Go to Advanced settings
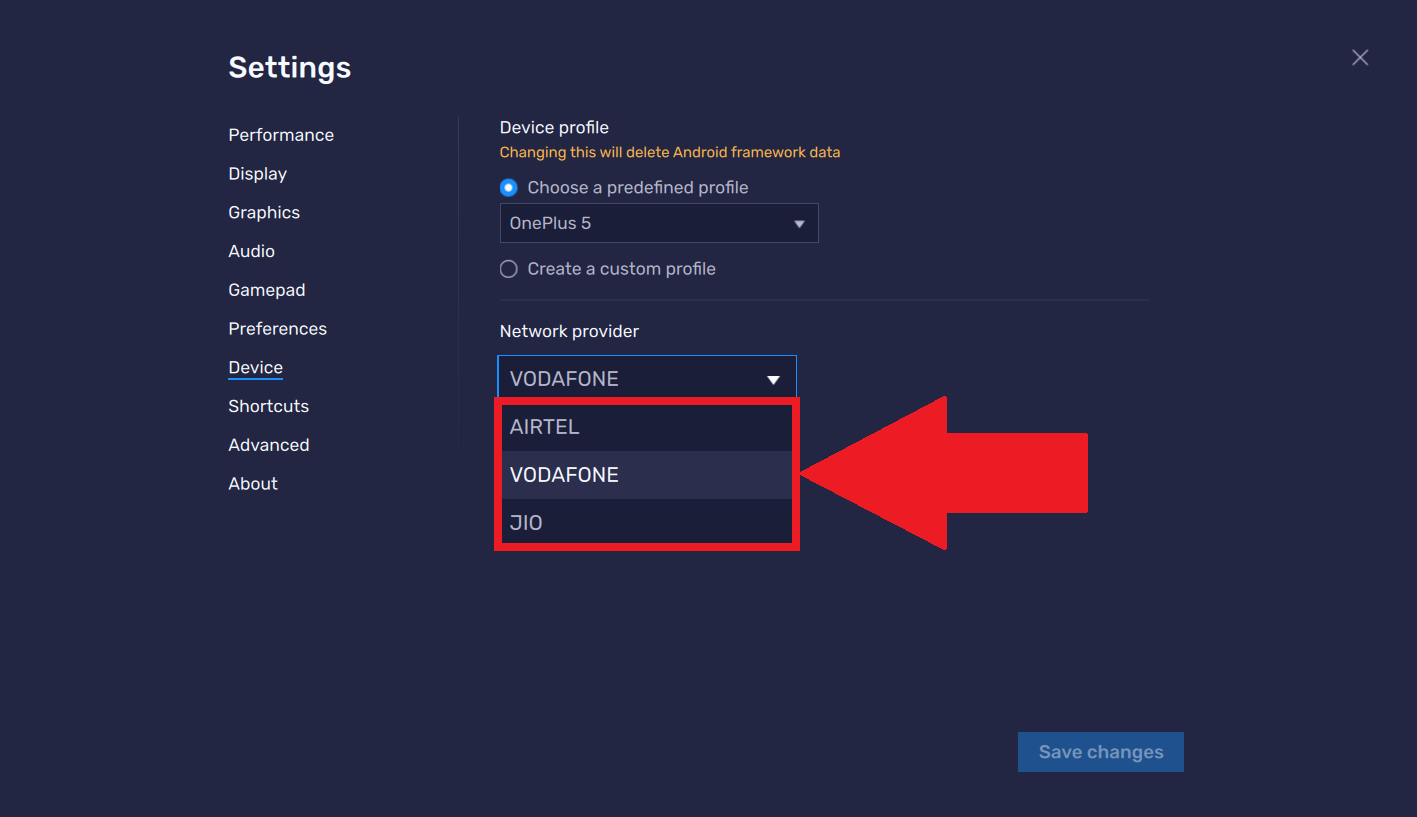The height and width of the screenshot is (817, 1417). pyautogui.click(x=268, y=445)
